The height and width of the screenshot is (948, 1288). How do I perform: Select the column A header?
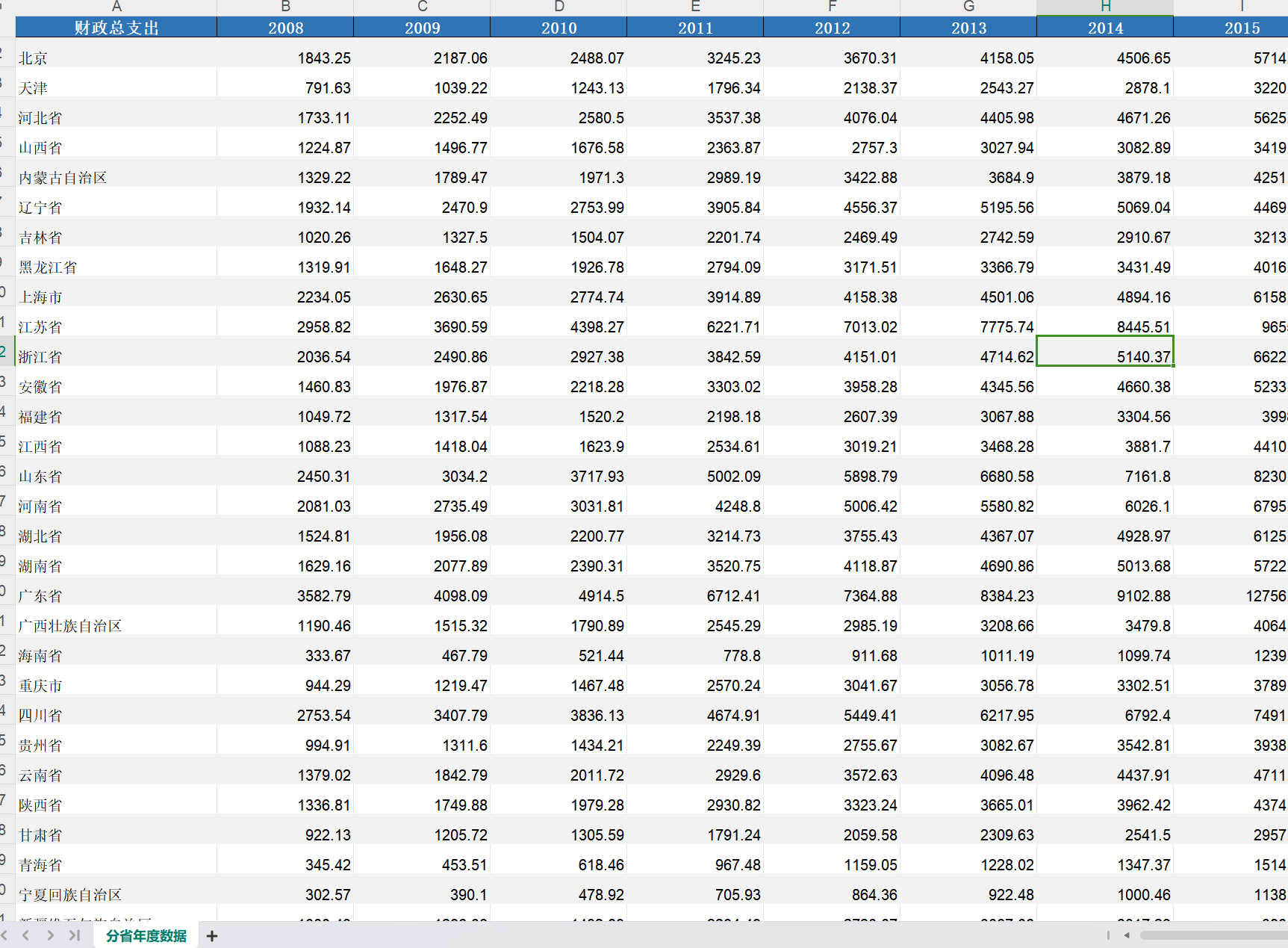coord(116,7)
